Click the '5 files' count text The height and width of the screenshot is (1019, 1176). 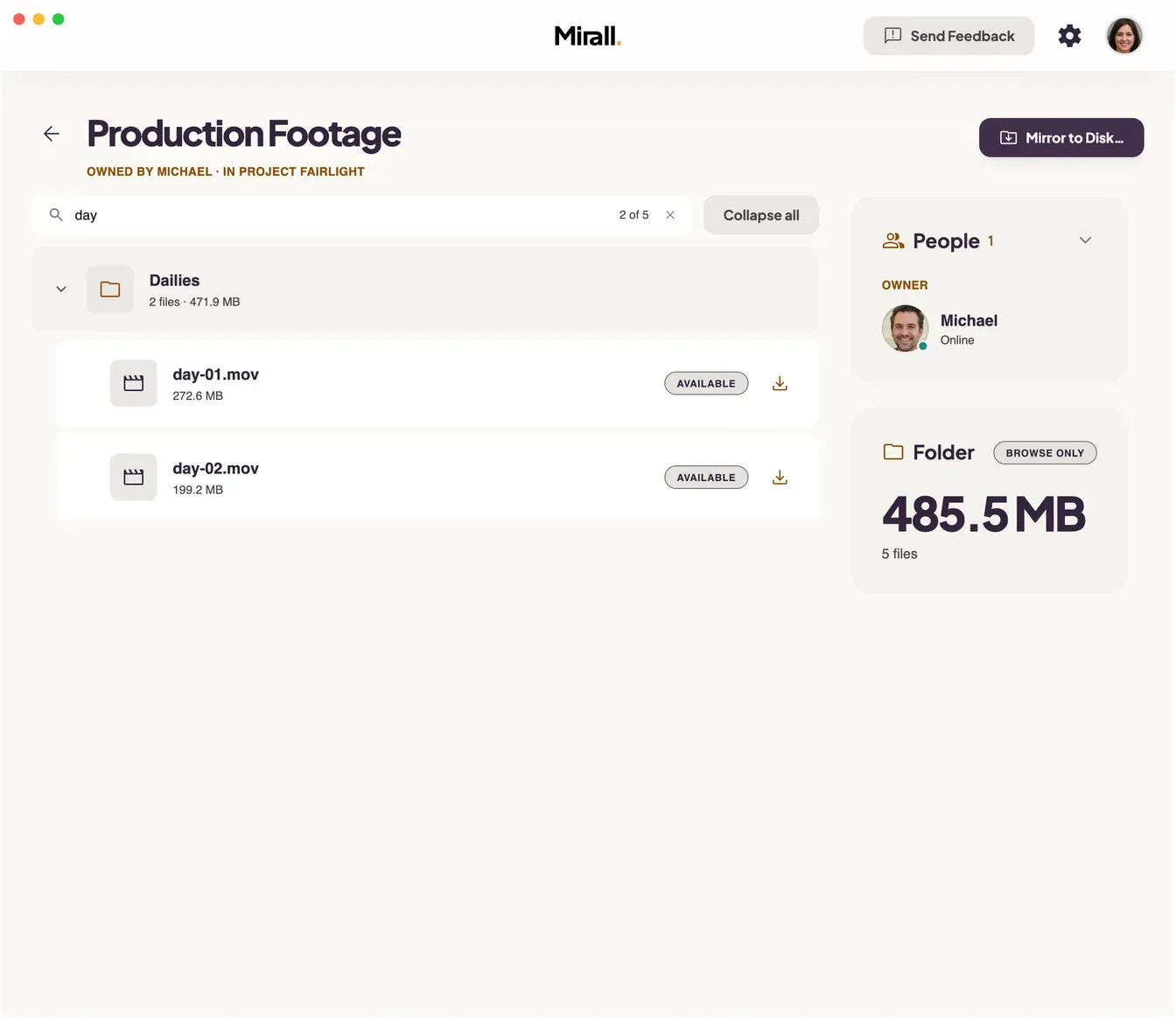[899, 554]
